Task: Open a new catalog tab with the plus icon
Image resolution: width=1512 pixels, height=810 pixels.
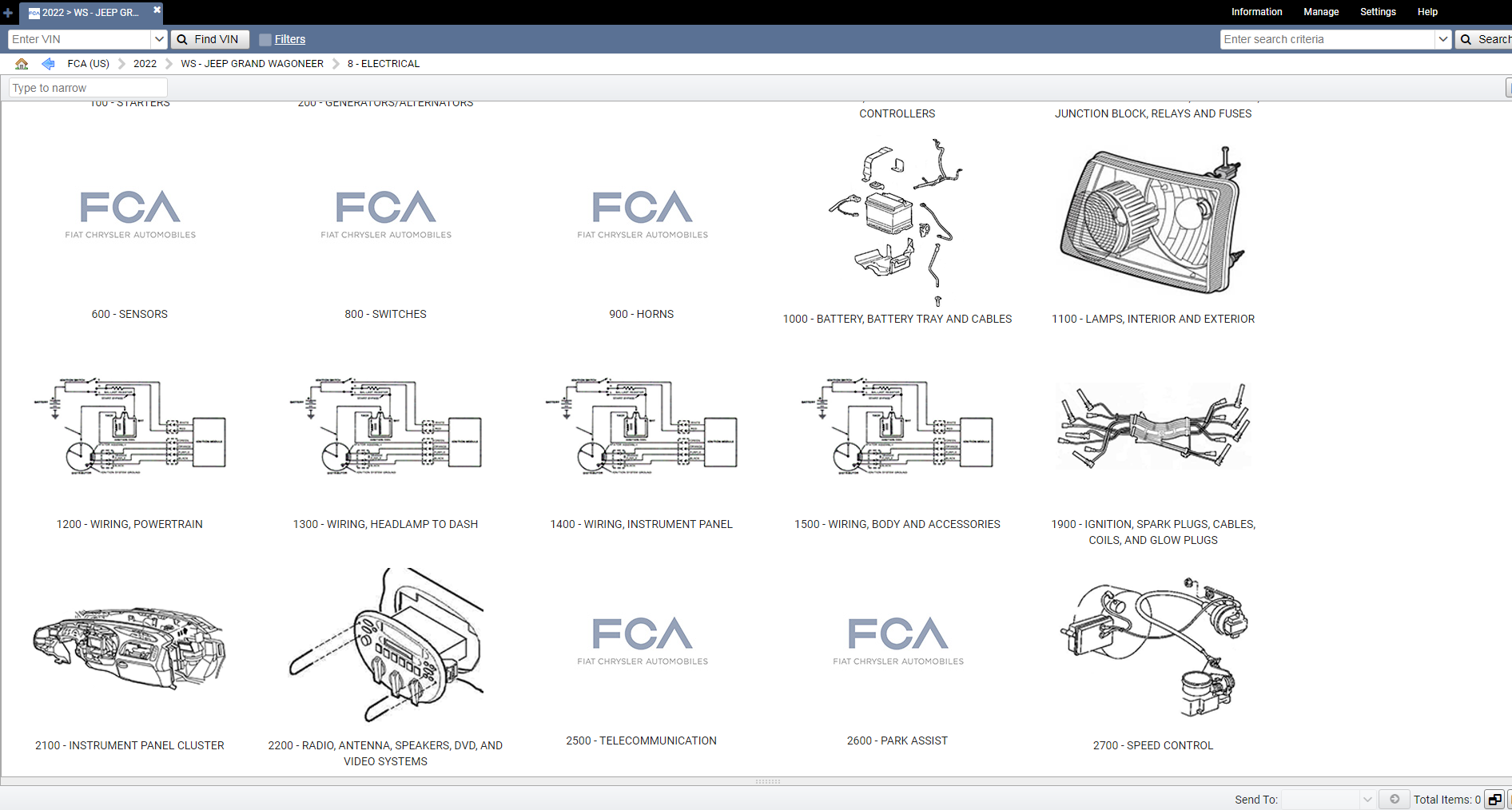Action: click(x=8, y=12)
